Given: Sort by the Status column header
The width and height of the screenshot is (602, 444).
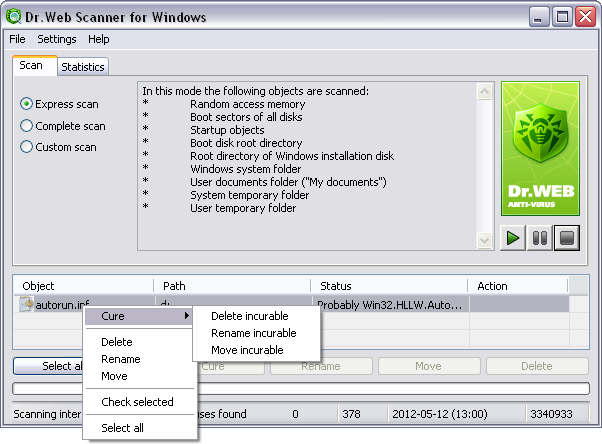Looking at the screenshot, I should point(389,286).
